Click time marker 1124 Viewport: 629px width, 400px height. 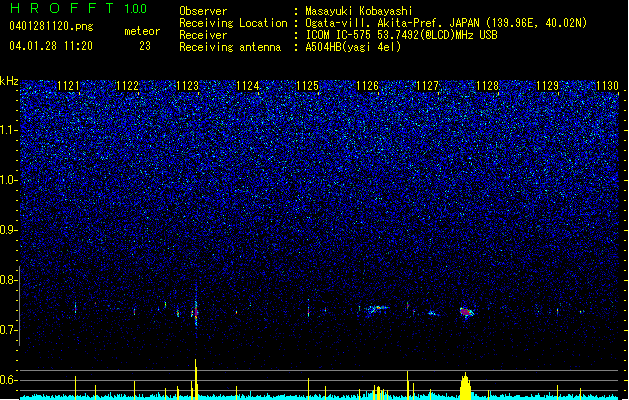click(248, 86)
